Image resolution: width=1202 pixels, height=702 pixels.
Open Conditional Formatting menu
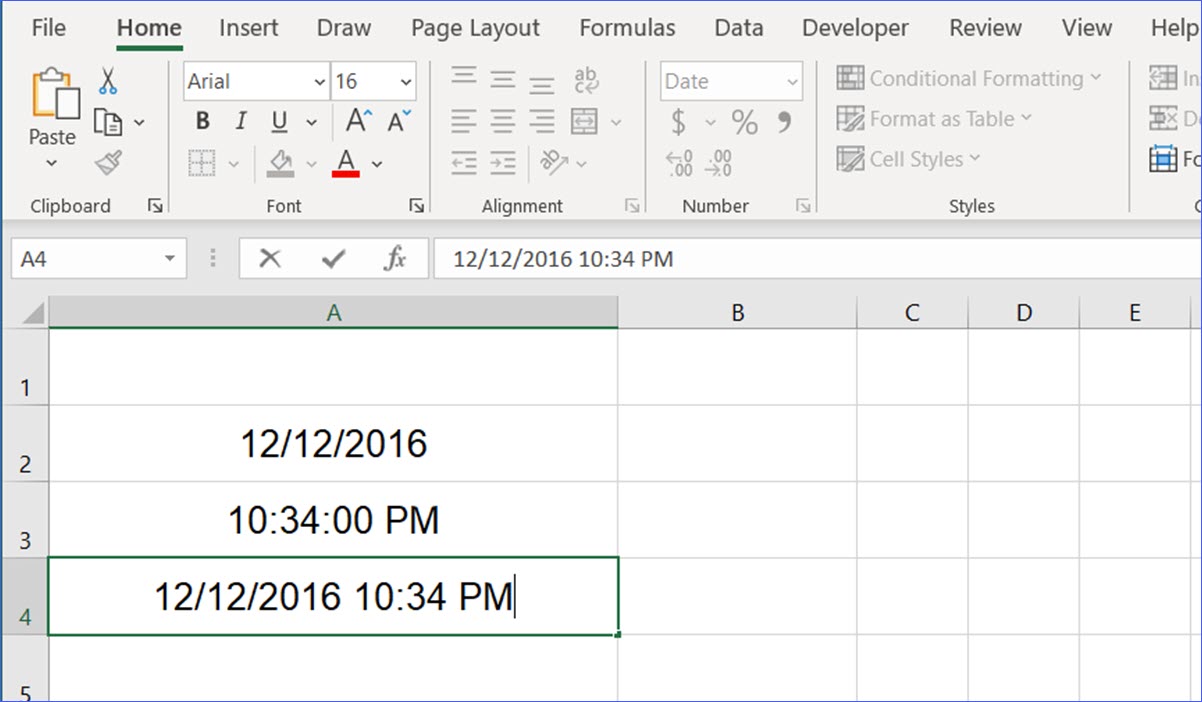pyautogui.click(x=969, y=78)
